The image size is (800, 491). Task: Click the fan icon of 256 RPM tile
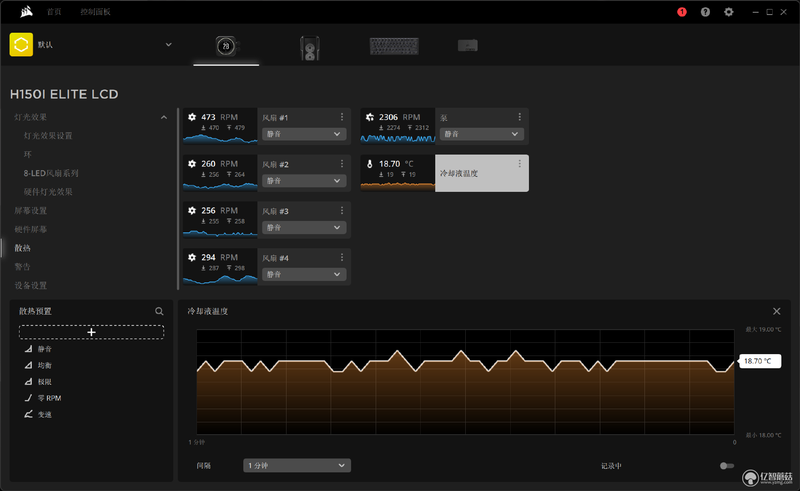click(192, 210)
